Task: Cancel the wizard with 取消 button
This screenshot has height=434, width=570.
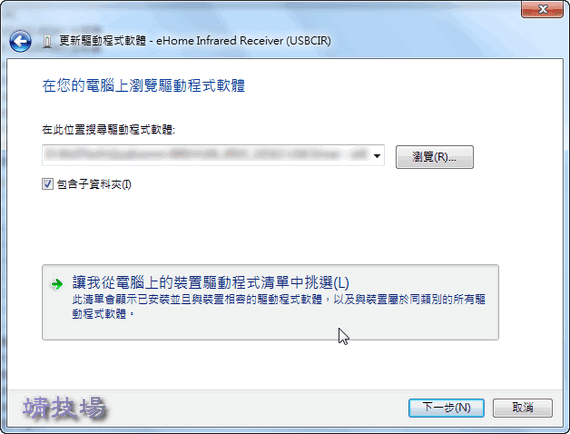Action: pyautogui.click(x=522, y=408)
